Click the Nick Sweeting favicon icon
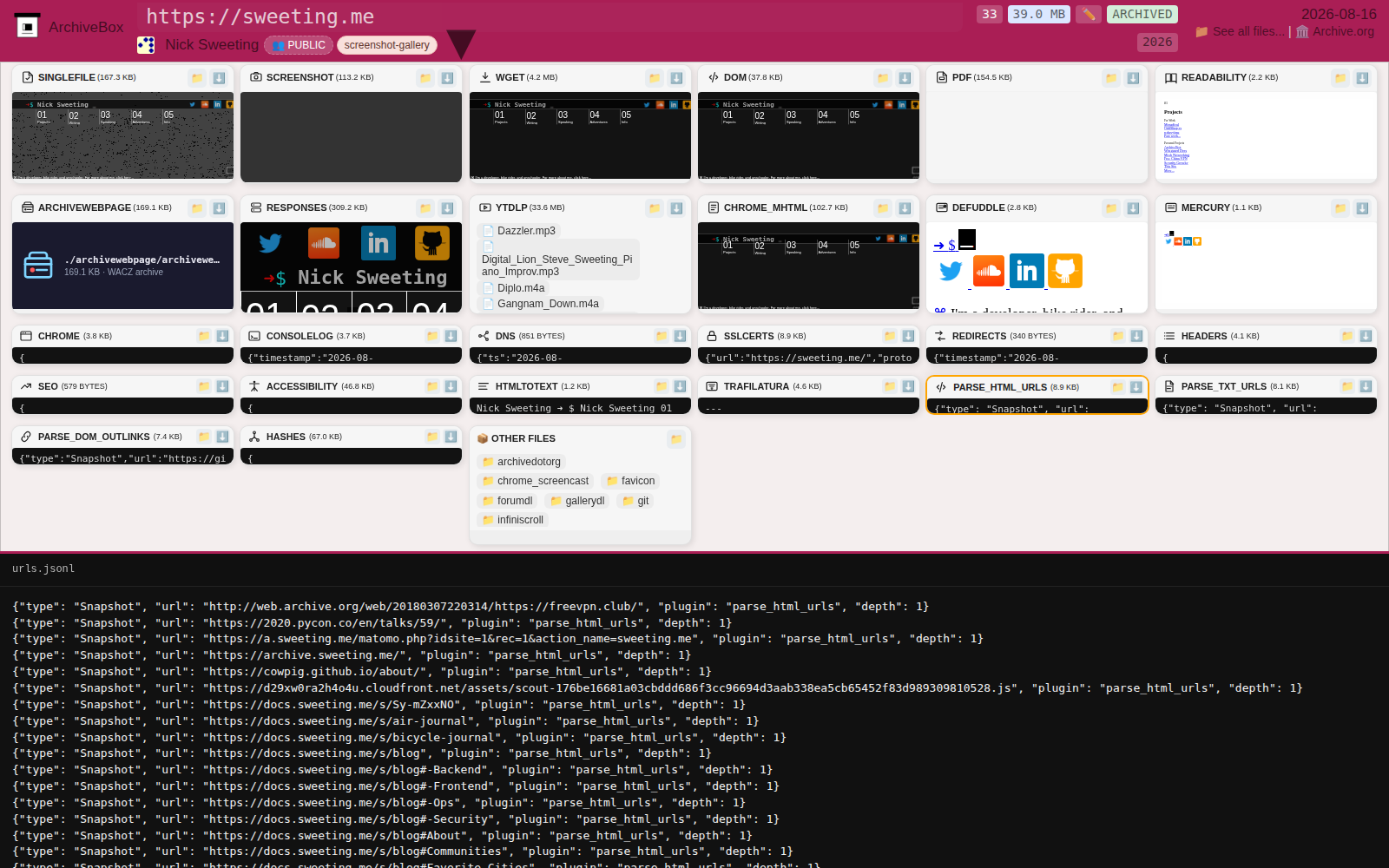 tap(146, 44)
